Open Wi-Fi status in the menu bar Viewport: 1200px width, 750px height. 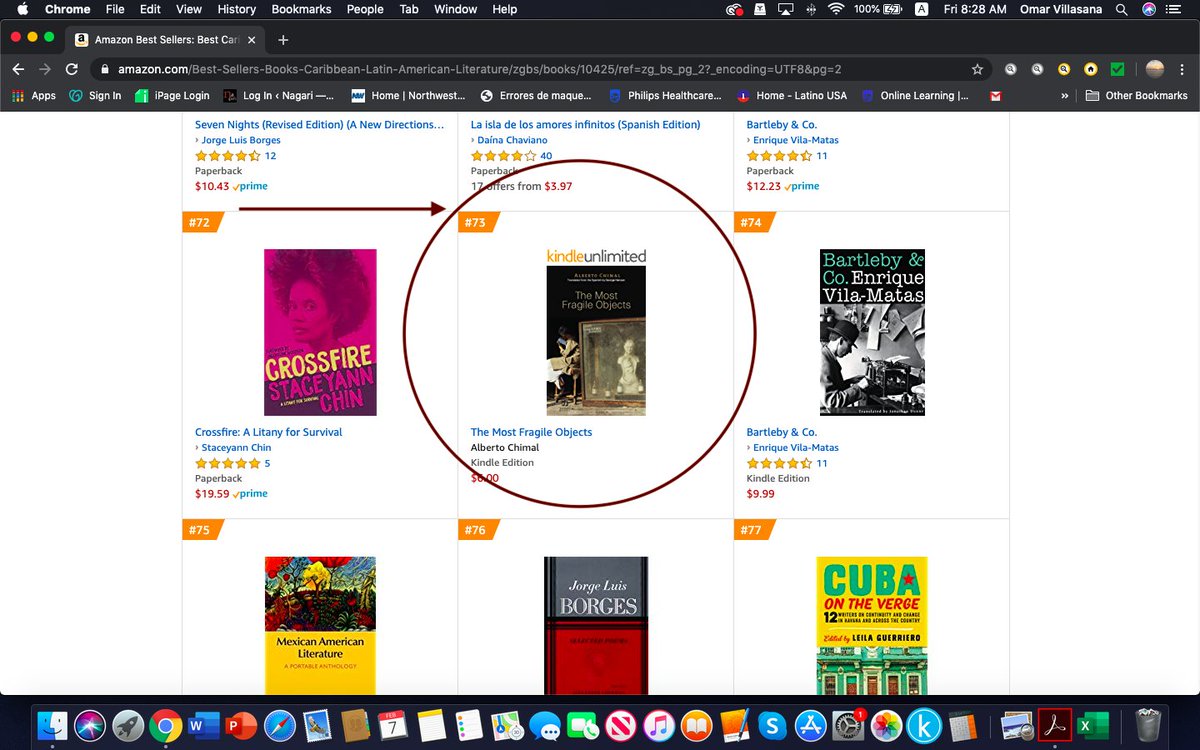pyautogui.click(x=836, y=9)
